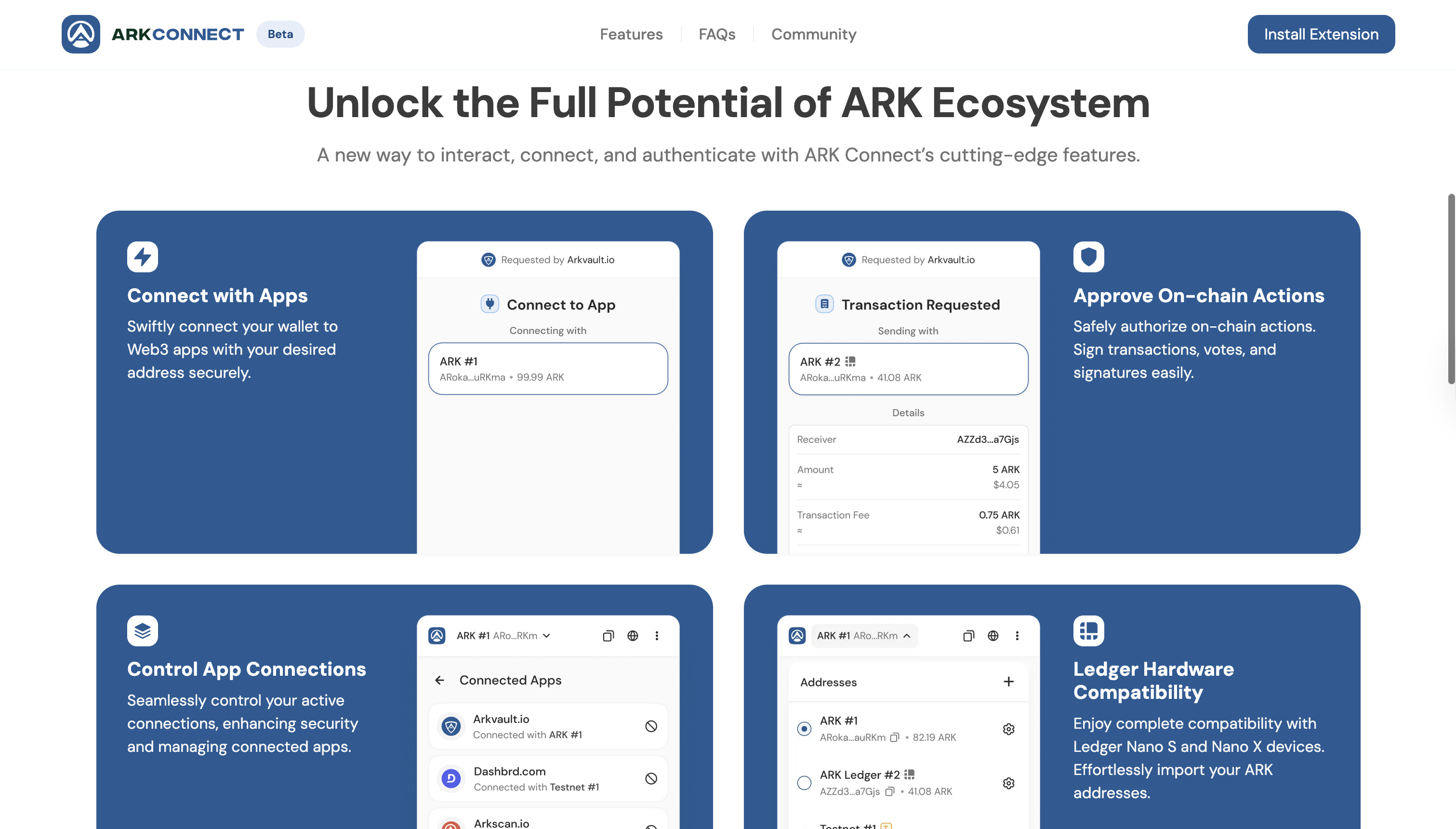Screen dimensions: 1456x829
Task: Click the layers Control App Connections icon
Action: click(x=142, y=631)
